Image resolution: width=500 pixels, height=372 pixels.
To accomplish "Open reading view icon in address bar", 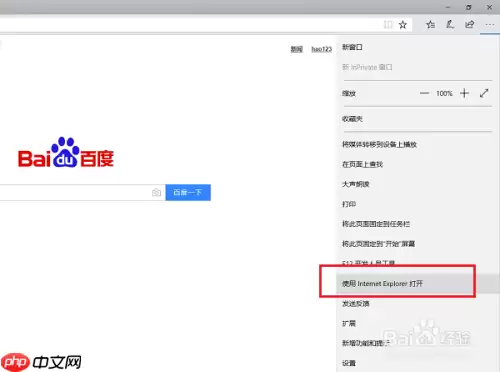I will click(388, 24).
